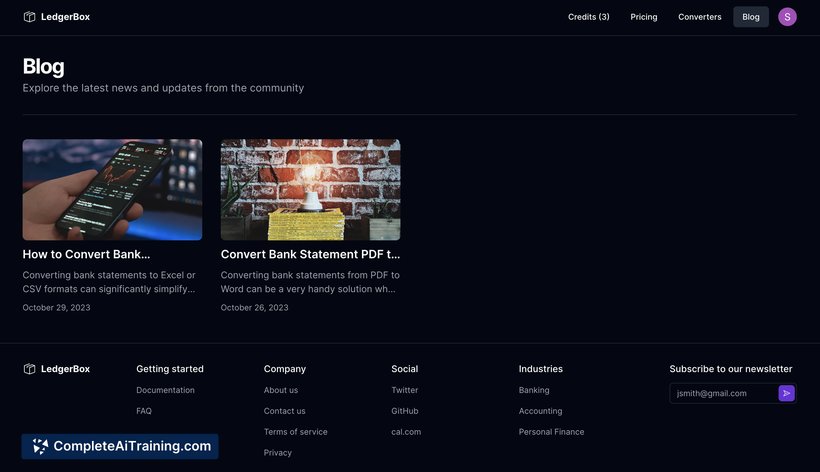820x472 pixels.
Task: Visit the FAQ footer link
Action: click(x=144, y=411)
